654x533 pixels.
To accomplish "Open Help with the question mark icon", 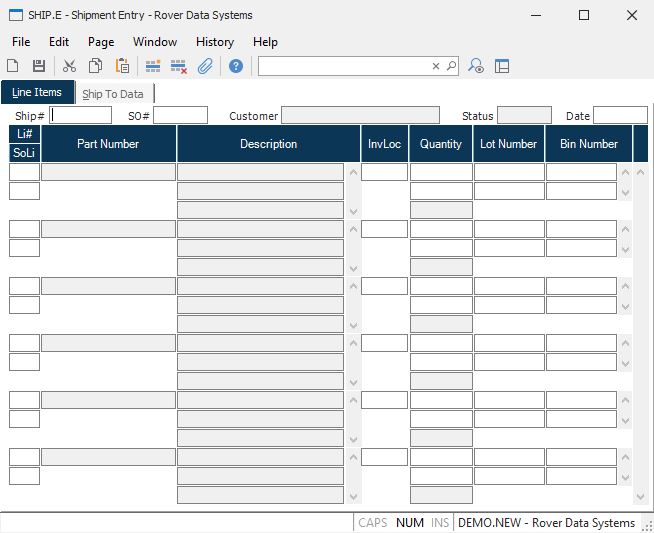I will (x=236, y=66).
